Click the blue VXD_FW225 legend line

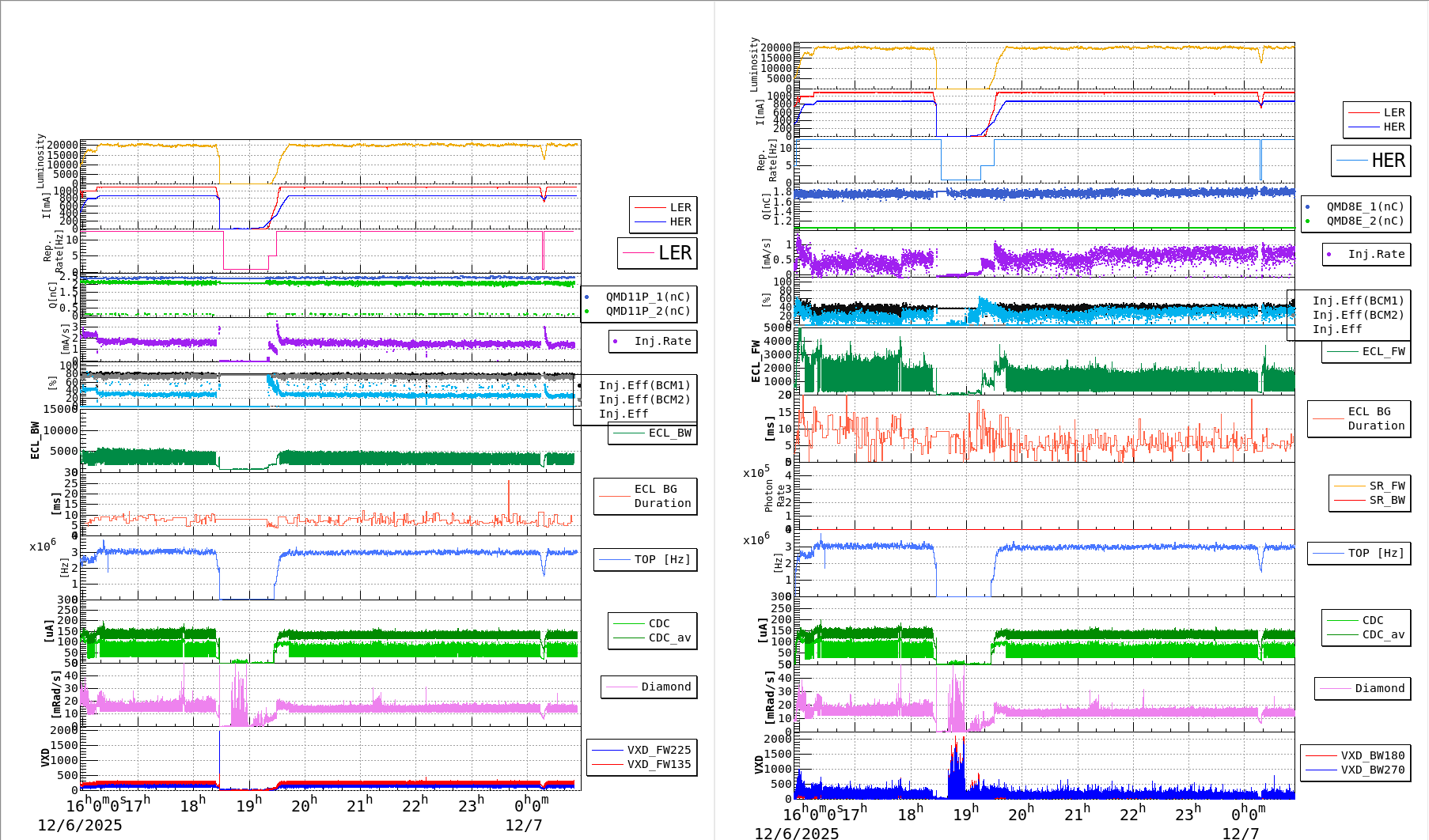coord(608,750)
